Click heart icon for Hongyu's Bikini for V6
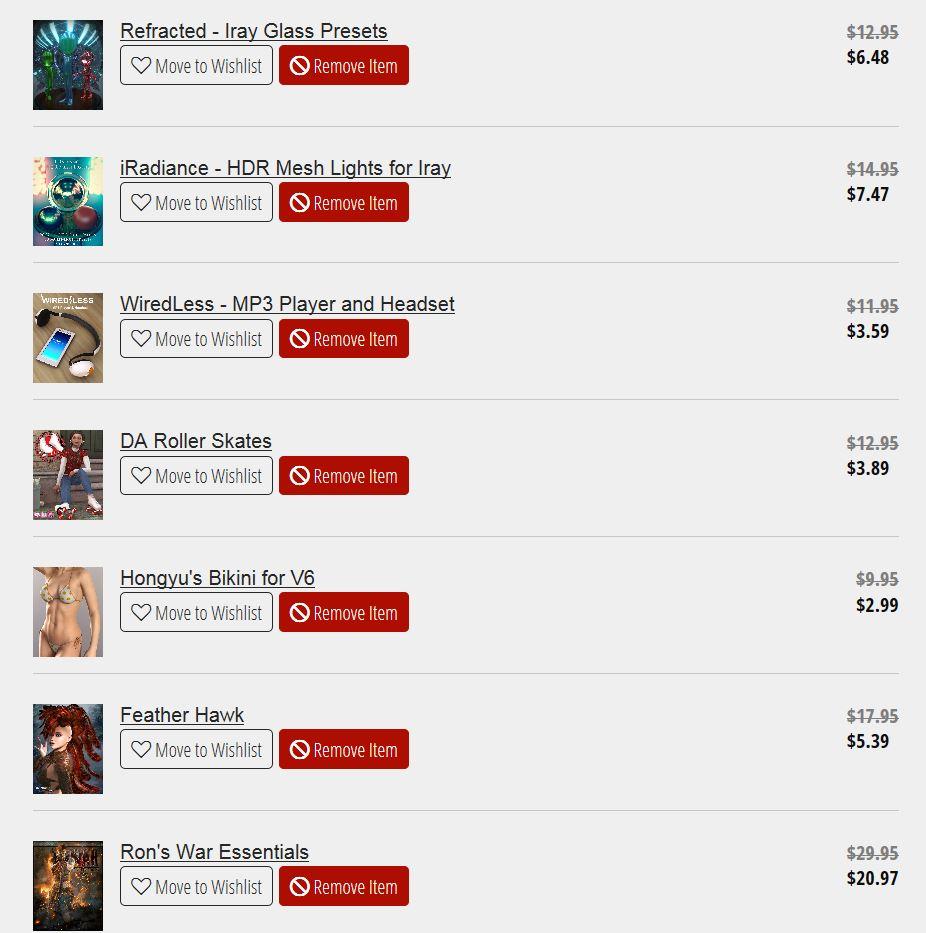Viewport: 926px width, 933px height. pyautogui.click(x=141, y=612)
